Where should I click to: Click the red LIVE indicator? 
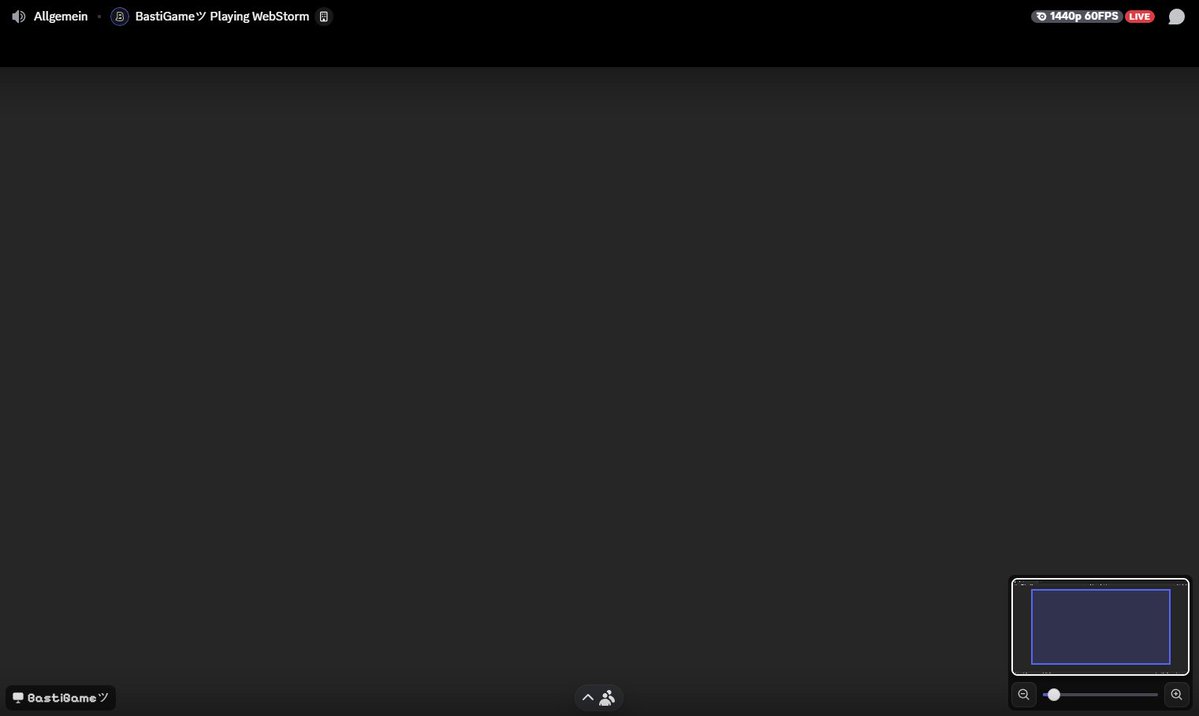pyautogui.click(x=1139, y=16)
